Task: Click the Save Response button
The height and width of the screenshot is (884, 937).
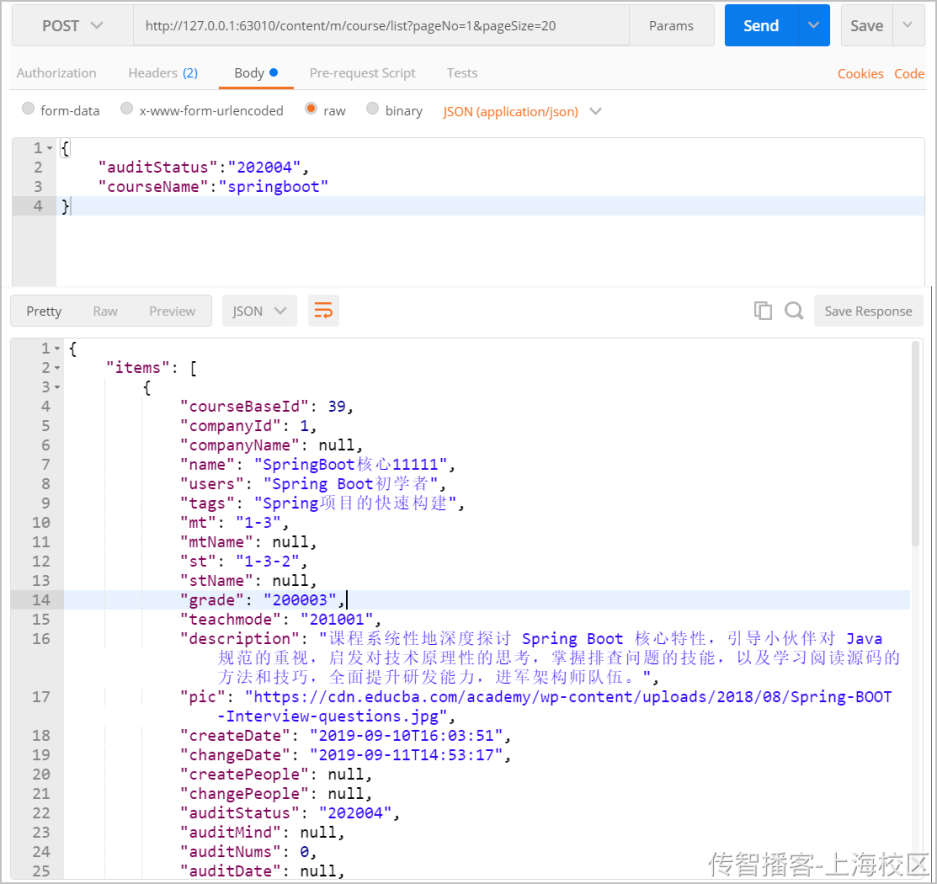Action: (868, 311)
